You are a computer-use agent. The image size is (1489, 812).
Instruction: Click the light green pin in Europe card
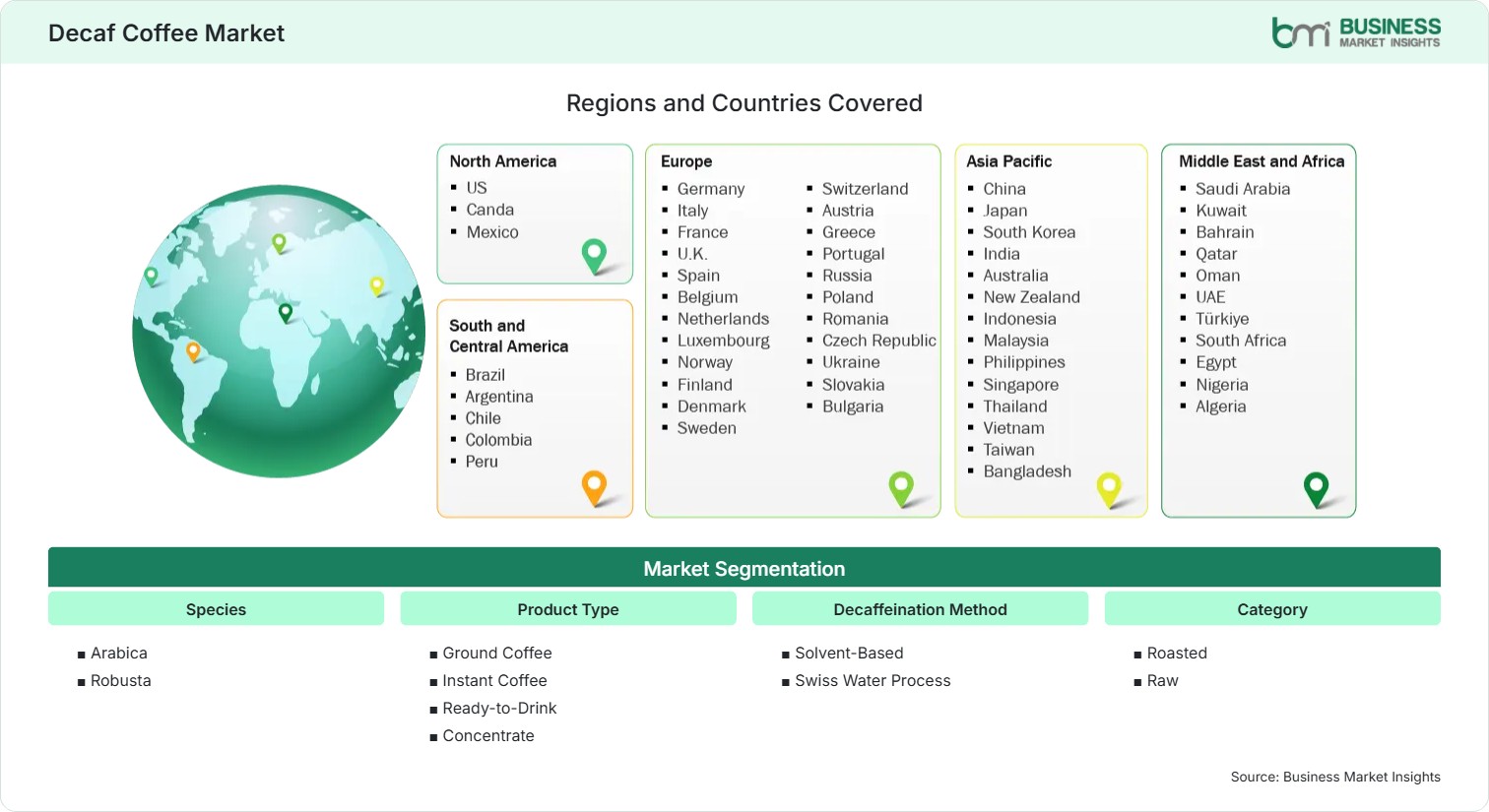[901, 489]
